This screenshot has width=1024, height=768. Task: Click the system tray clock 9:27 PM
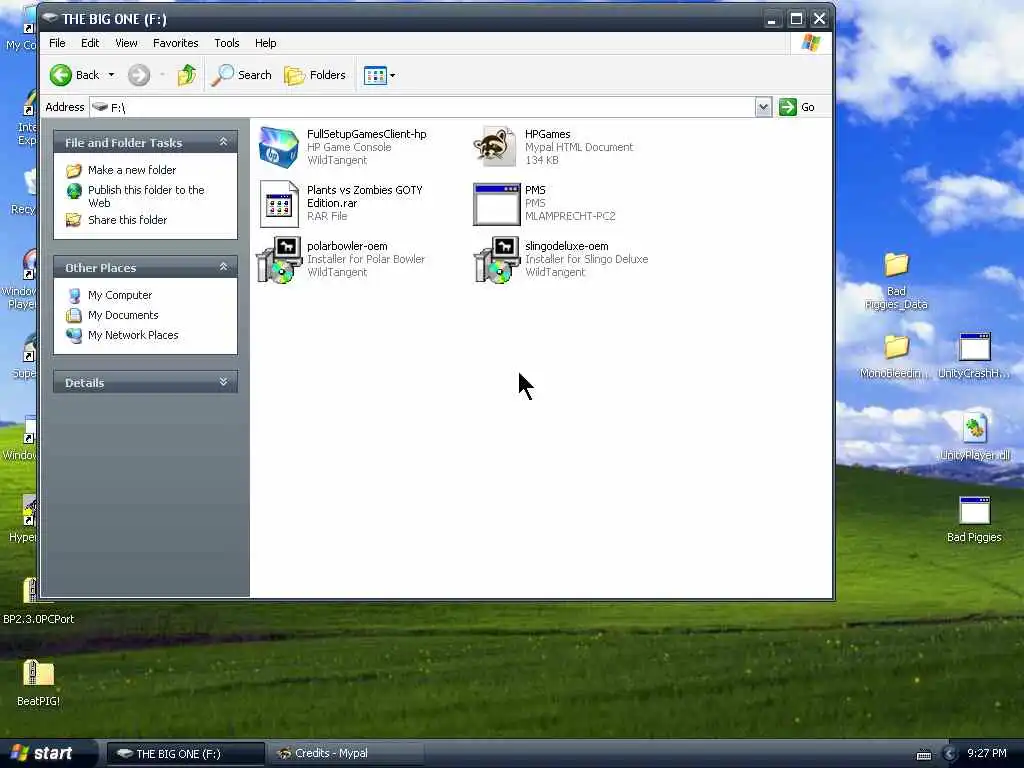click(987, 754)
